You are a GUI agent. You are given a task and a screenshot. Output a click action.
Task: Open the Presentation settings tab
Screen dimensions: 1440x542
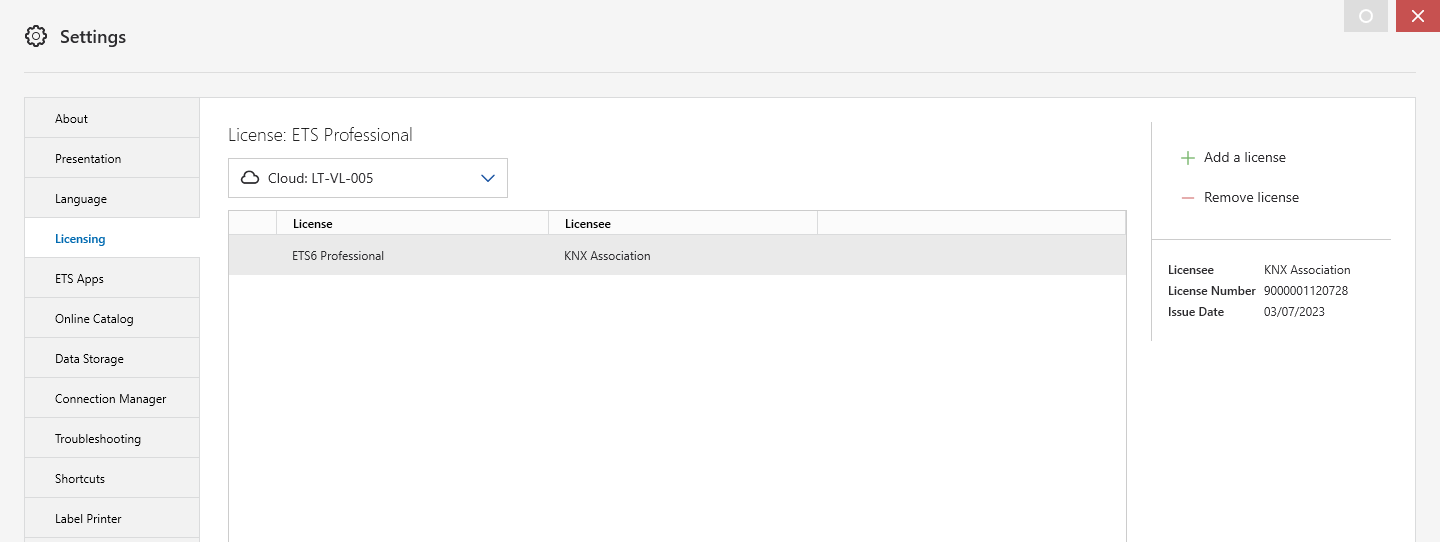click(x=112, y=158)
